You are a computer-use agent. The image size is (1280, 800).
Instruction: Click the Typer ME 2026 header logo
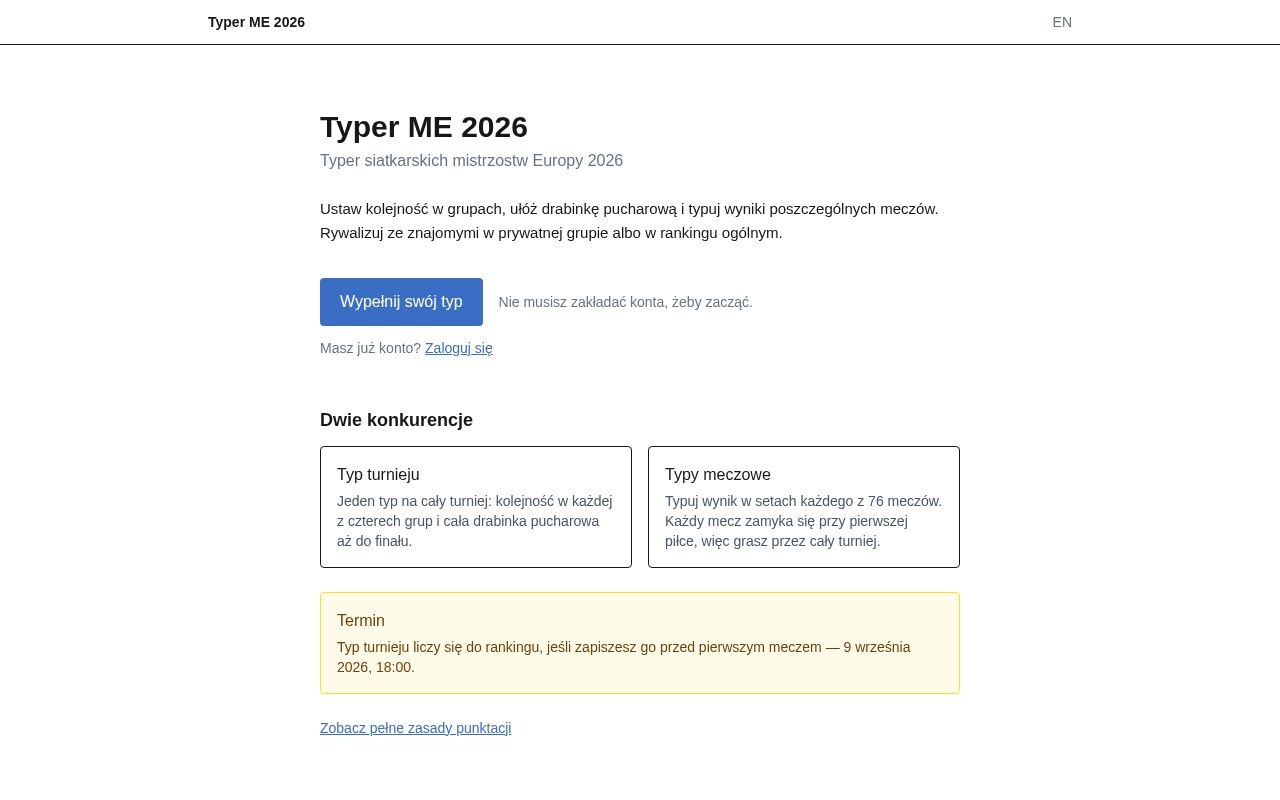coord(256,22)
